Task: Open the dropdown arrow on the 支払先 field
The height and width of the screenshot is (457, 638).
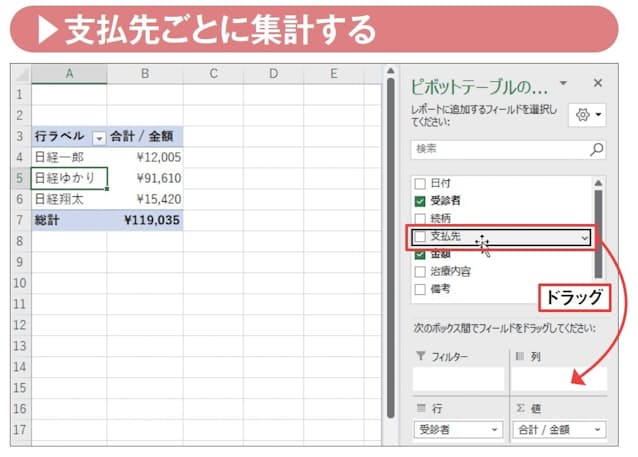Action: coord(584,237)
